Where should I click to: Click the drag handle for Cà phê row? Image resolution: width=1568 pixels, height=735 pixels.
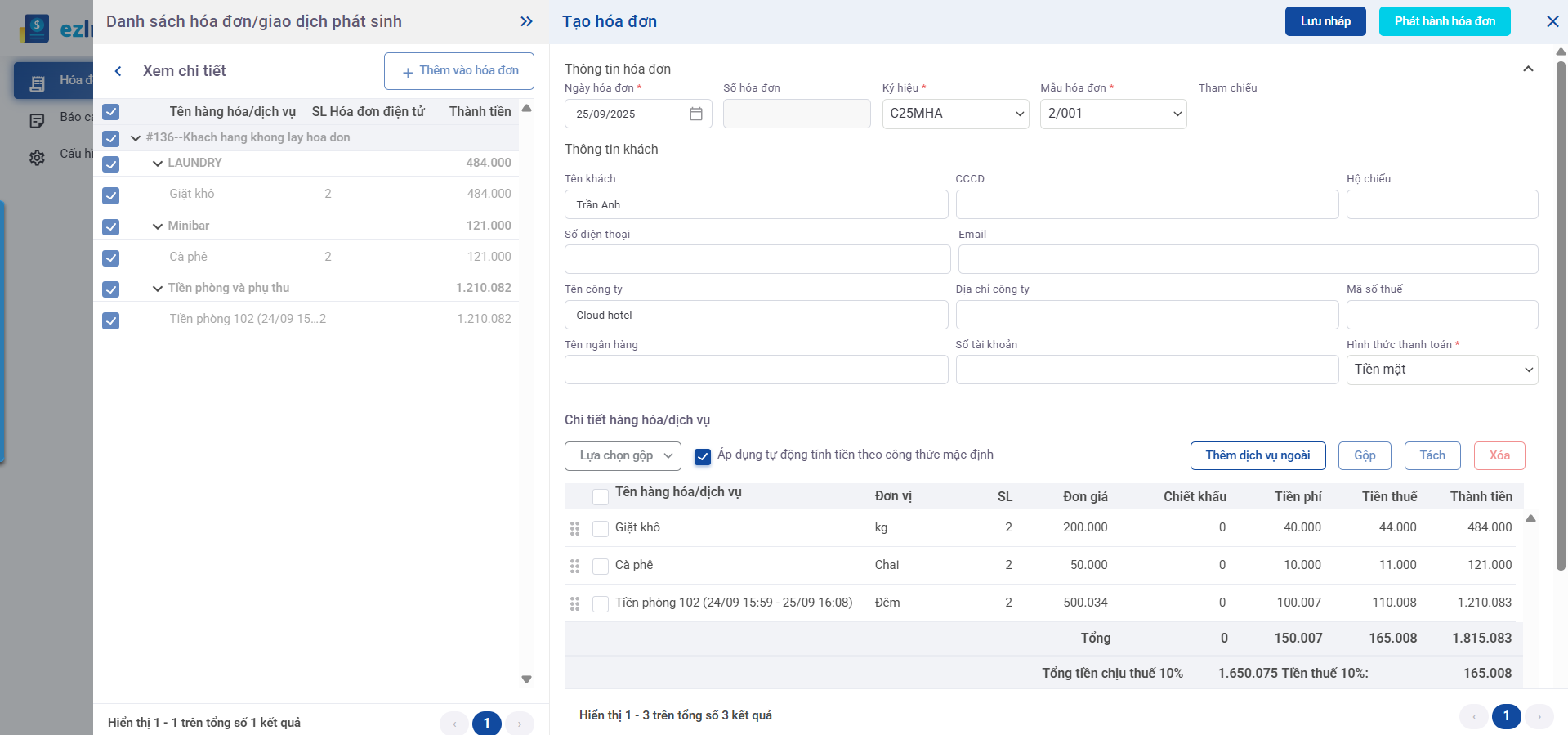click(x=574, y=566)
